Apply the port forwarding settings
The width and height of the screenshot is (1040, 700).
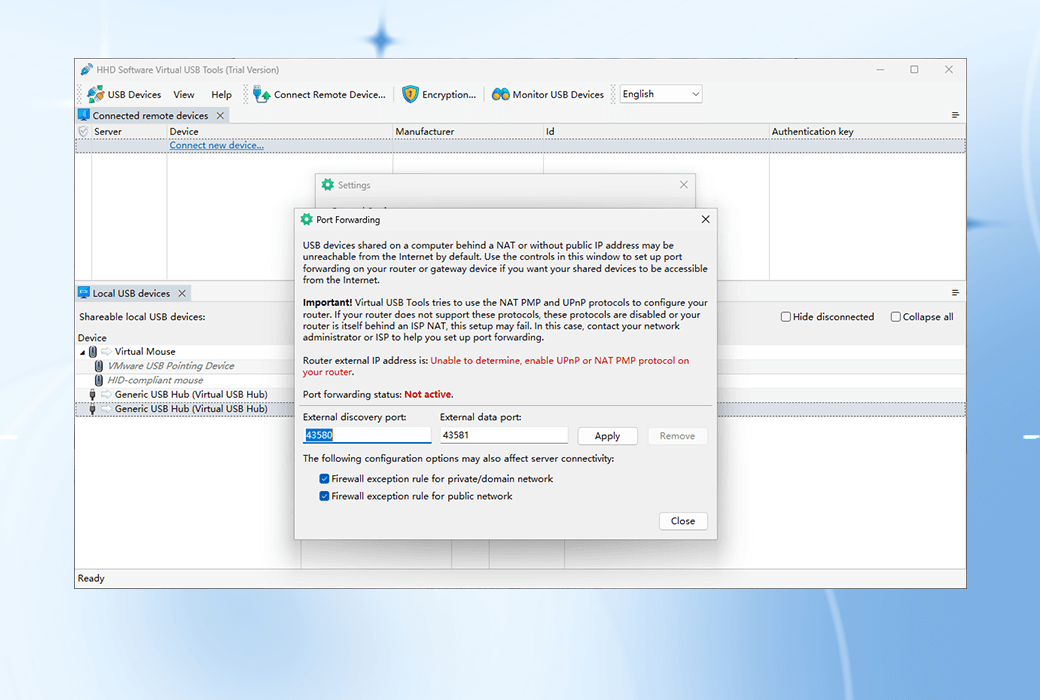607,435
